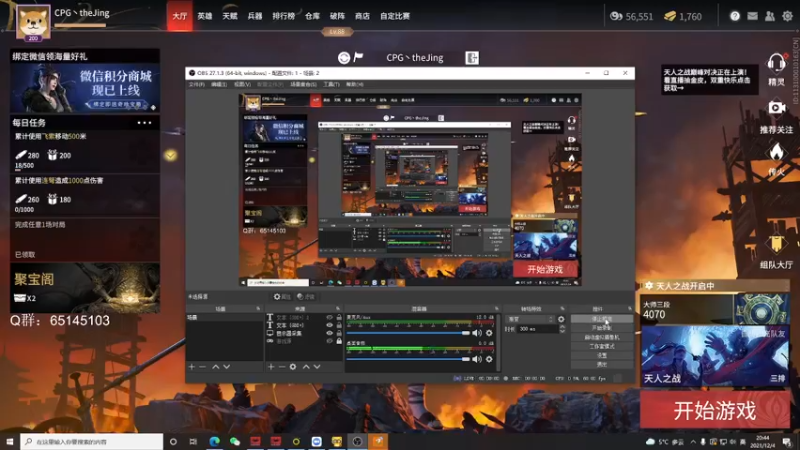800x450 pixels.
Task: Click 开始录制 in OBS controls
Action: click(602, 328)
